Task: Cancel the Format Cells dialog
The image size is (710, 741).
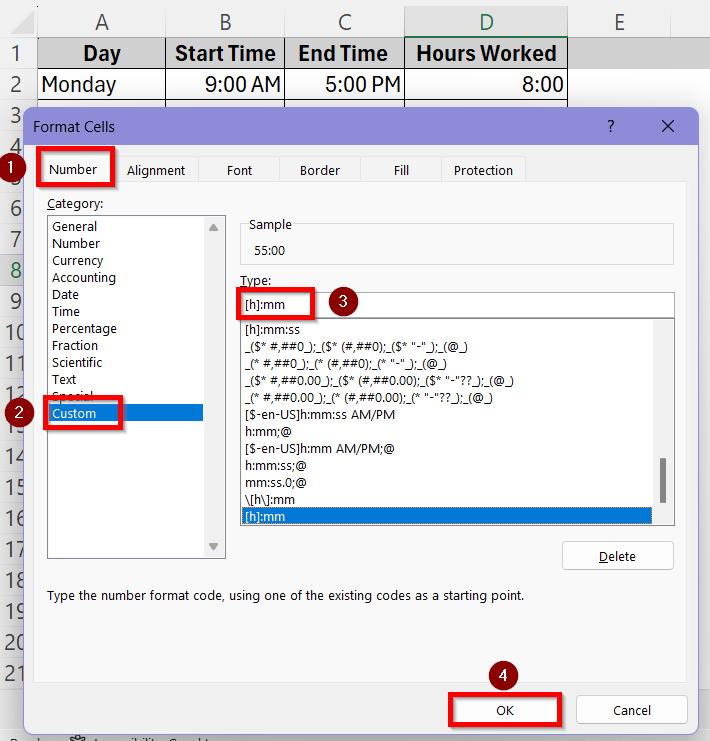Action: point(632,710)
